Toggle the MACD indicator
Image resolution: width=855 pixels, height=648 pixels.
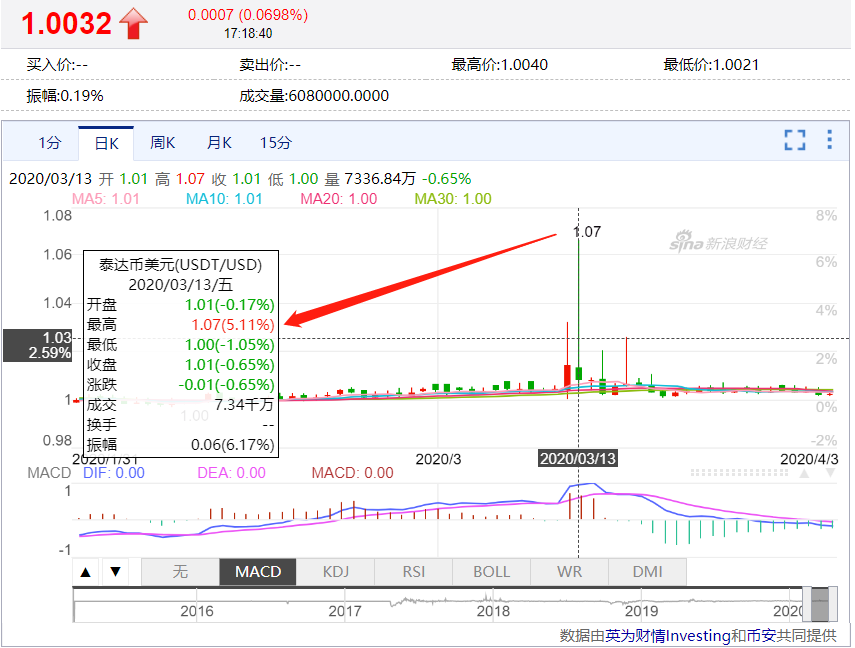[258, 572]
